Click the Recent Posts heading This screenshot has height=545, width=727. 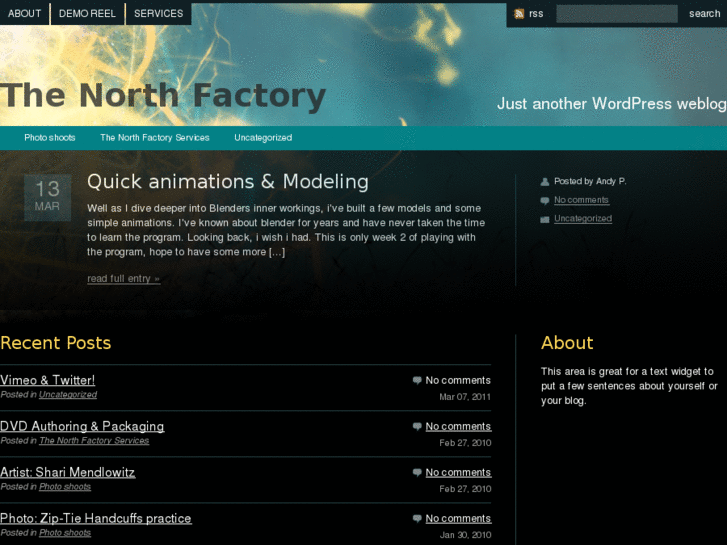pos(56,343)
